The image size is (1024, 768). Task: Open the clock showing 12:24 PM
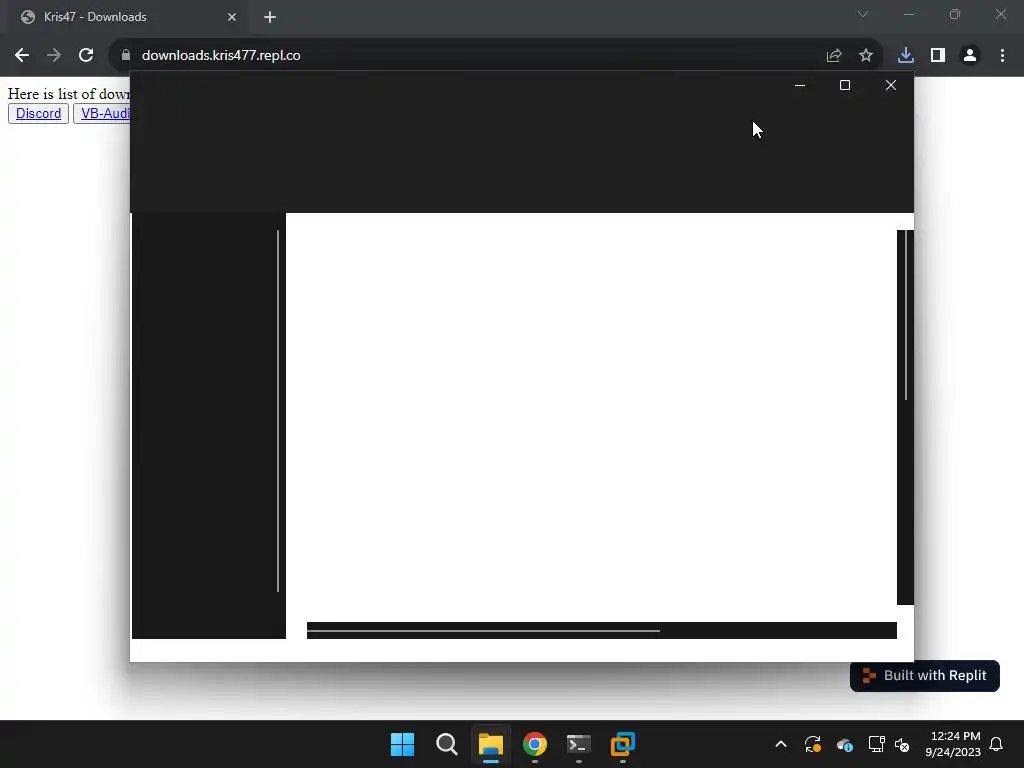[x=953, y=744]
